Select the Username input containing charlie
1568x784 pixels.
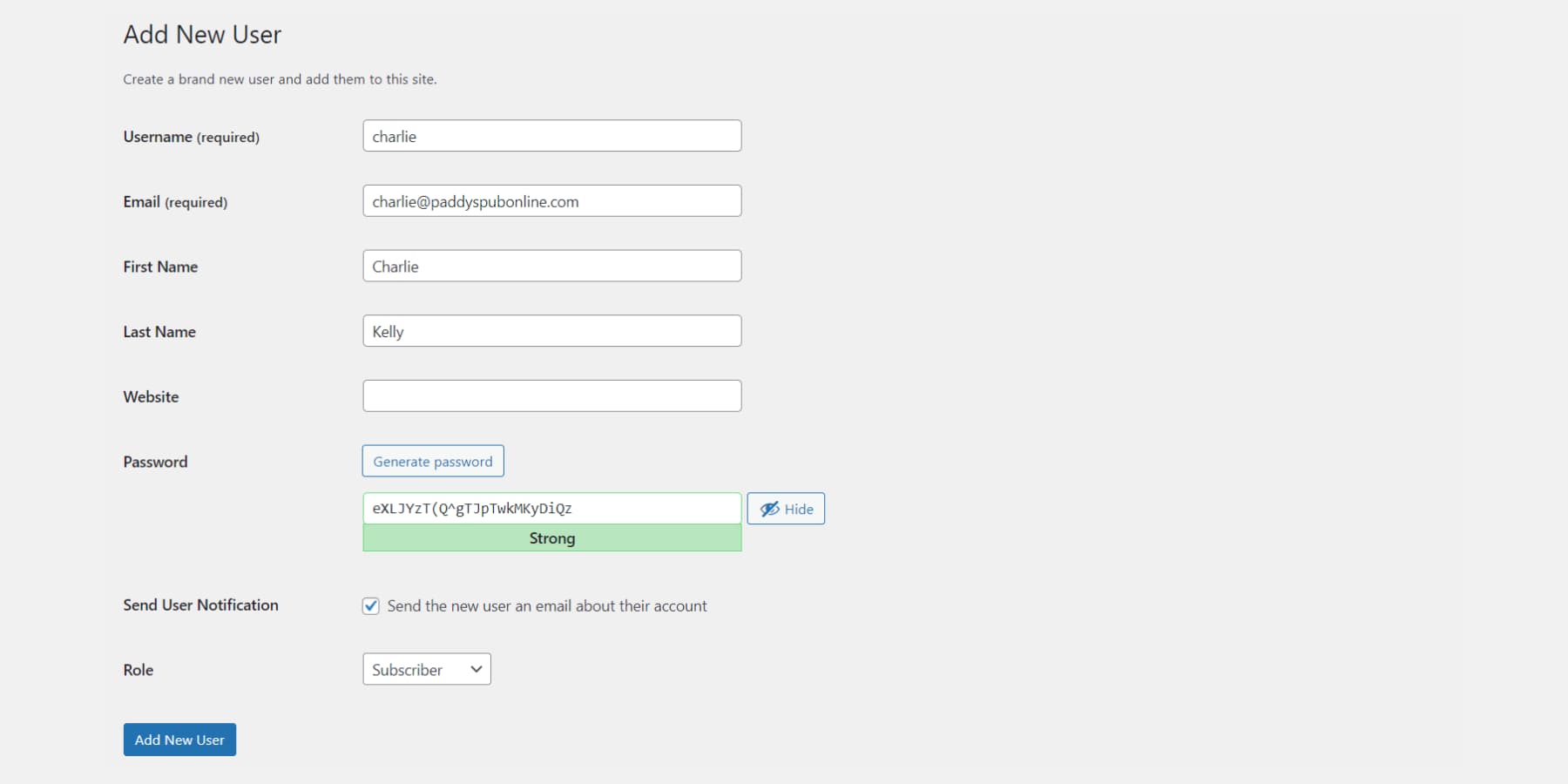coord(551,135)
